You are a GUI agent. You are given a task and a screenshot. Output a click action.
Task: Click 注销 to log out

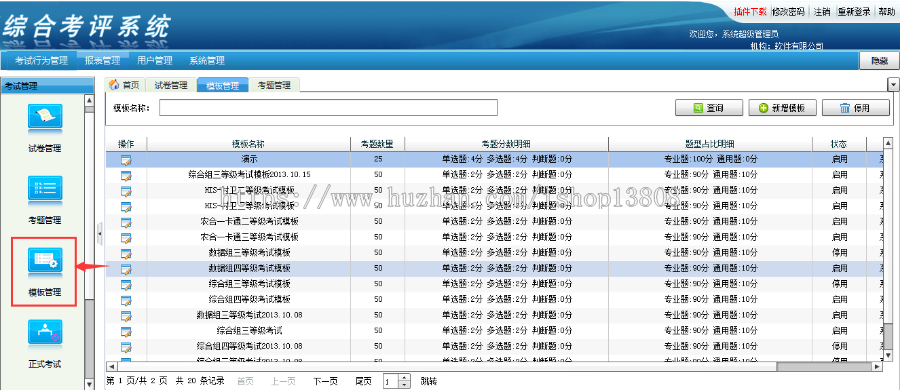pos(821,11)
